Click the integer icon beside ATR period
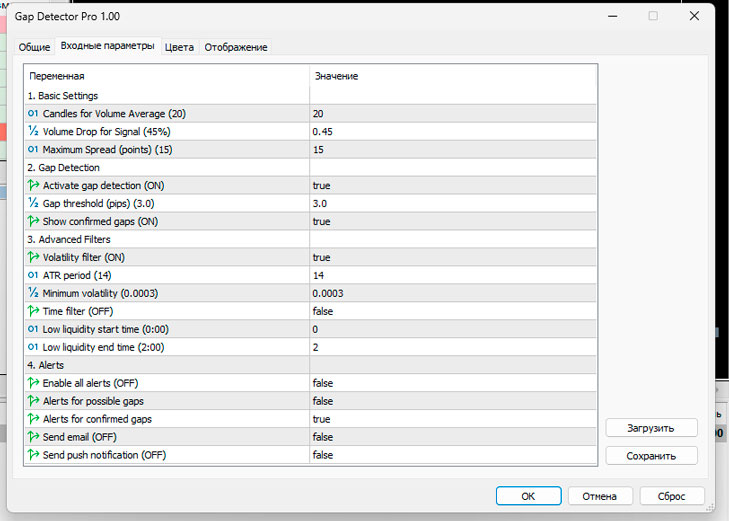Viewport: 729px width, 521px height. (x=33, y=275)
